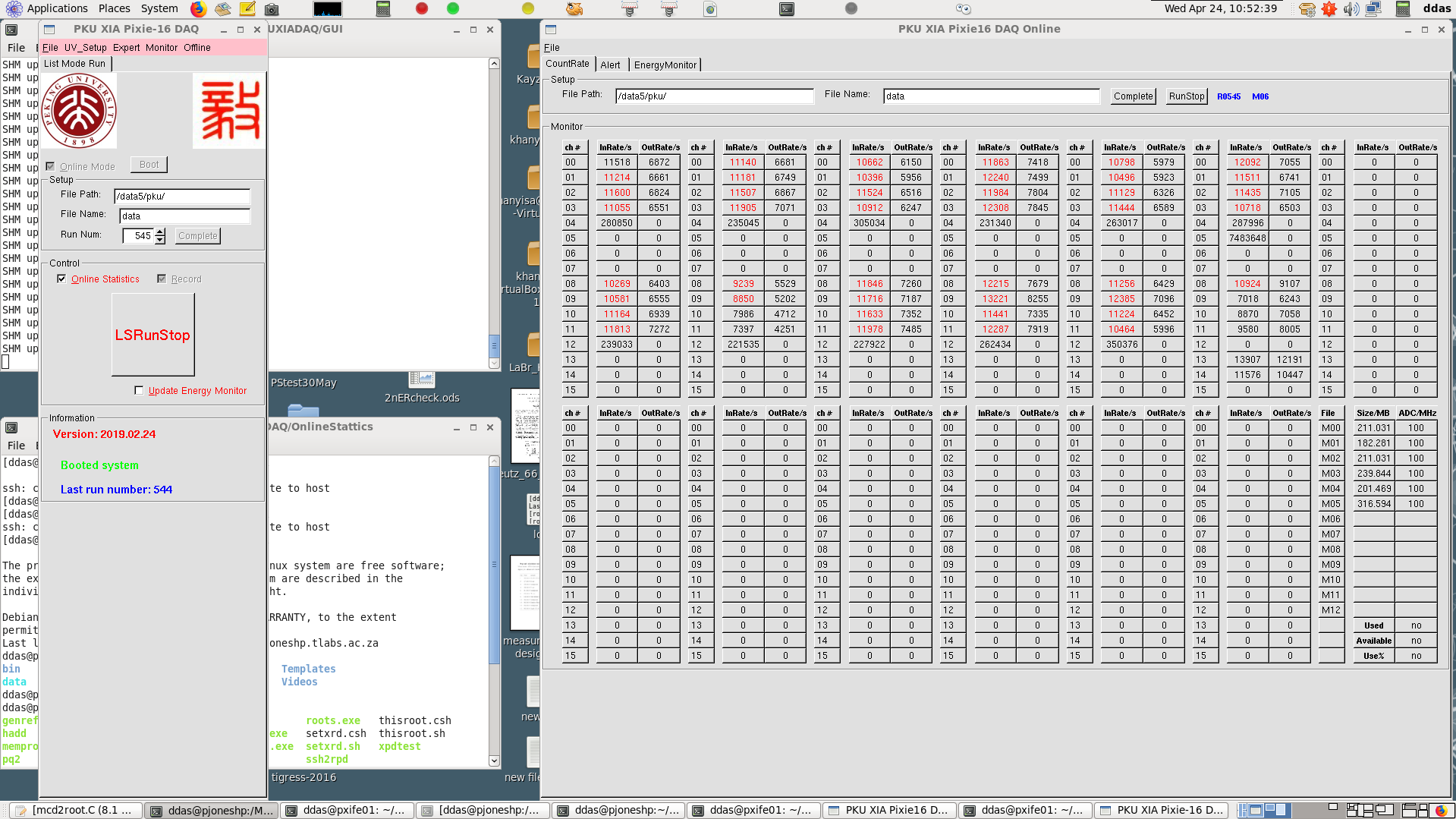Open the Places menu in the top panel

coord(114,8)
